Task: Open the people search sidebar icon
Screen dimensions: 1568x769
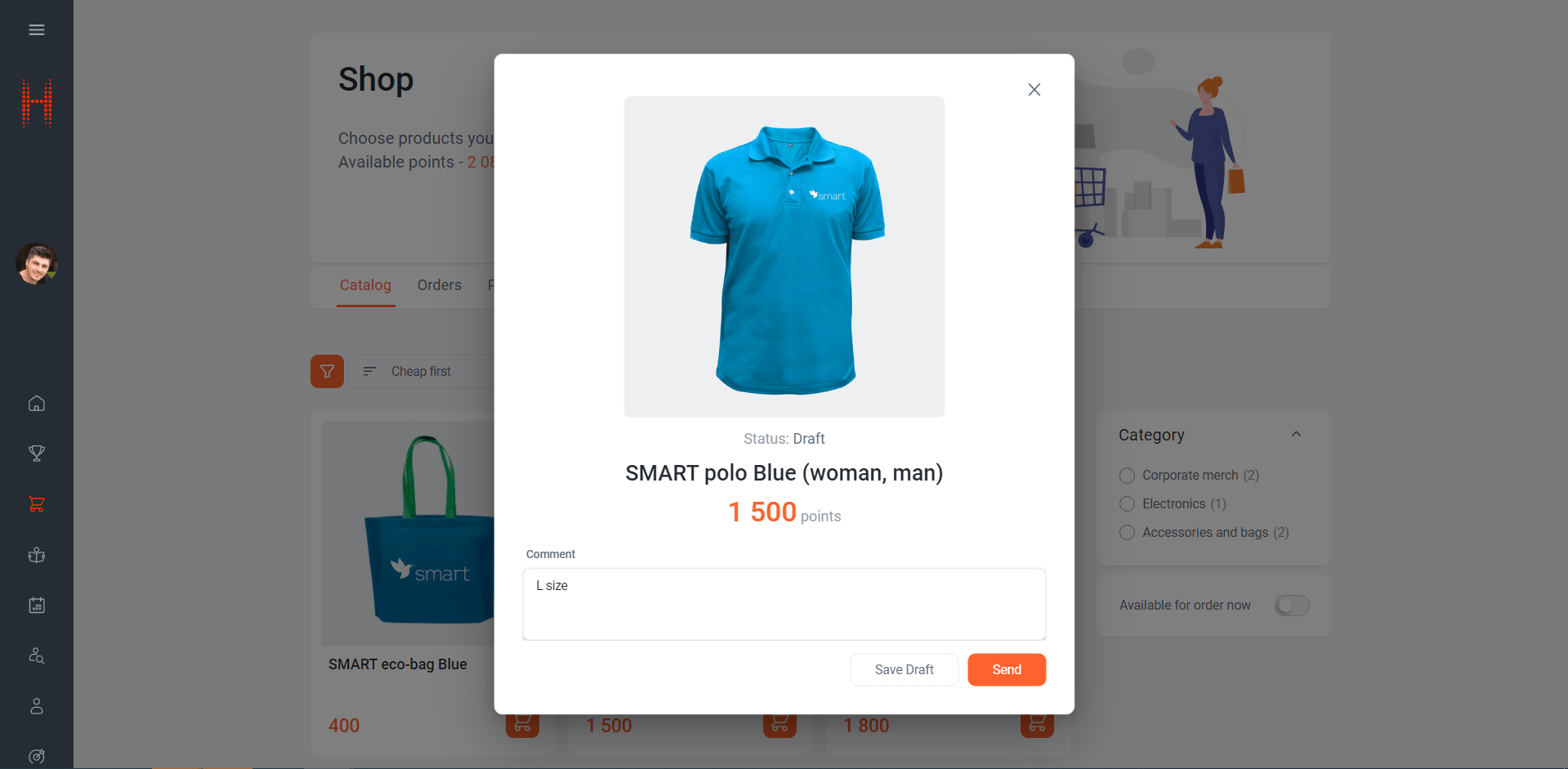Action: point(37,655)
